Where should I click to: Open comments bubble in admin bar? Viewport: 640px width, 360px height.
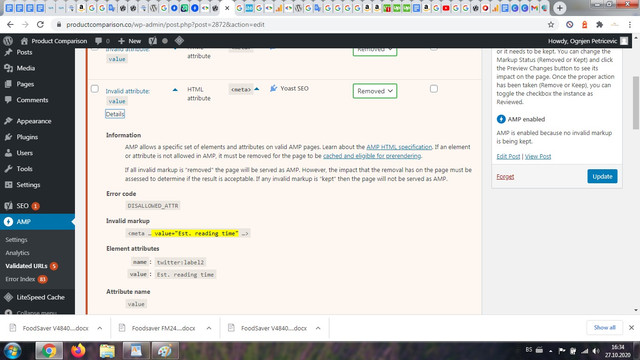(x=102, y=41)
